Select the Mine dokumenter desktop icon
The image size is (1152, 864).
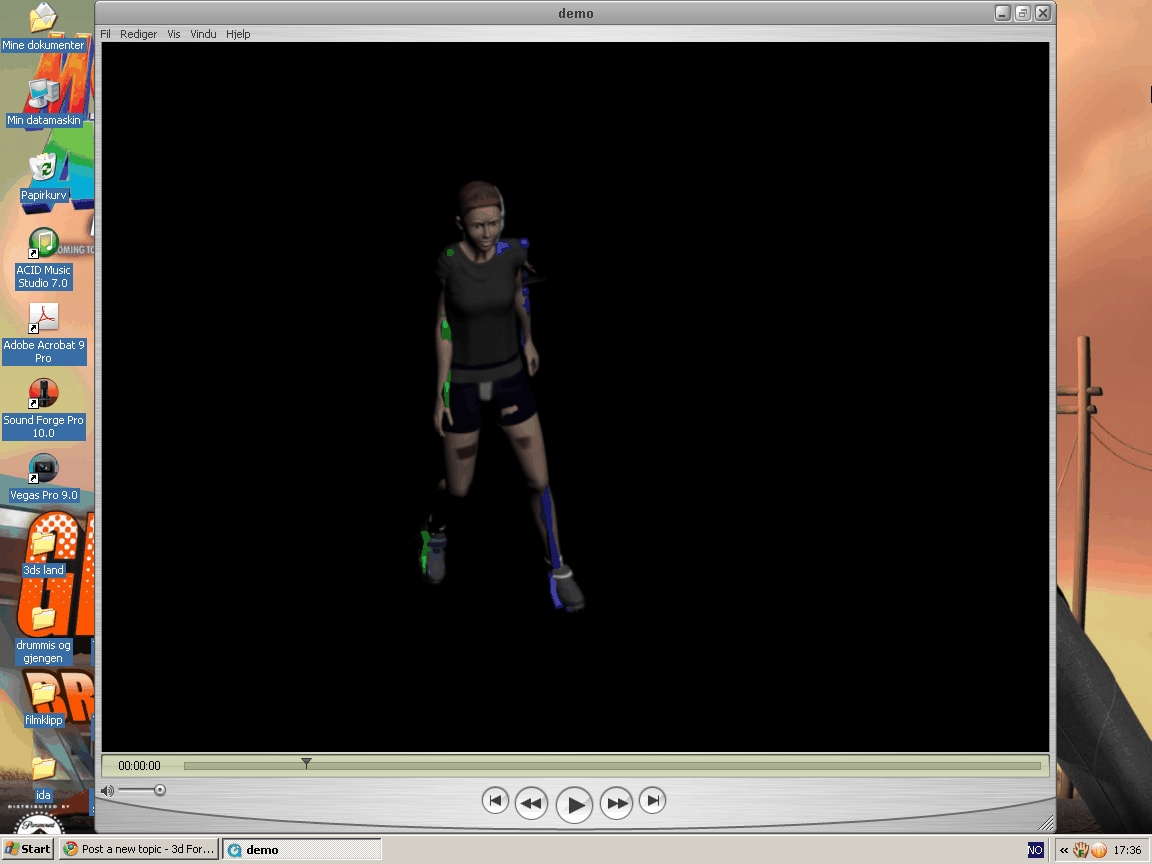[x=43, y=28]
